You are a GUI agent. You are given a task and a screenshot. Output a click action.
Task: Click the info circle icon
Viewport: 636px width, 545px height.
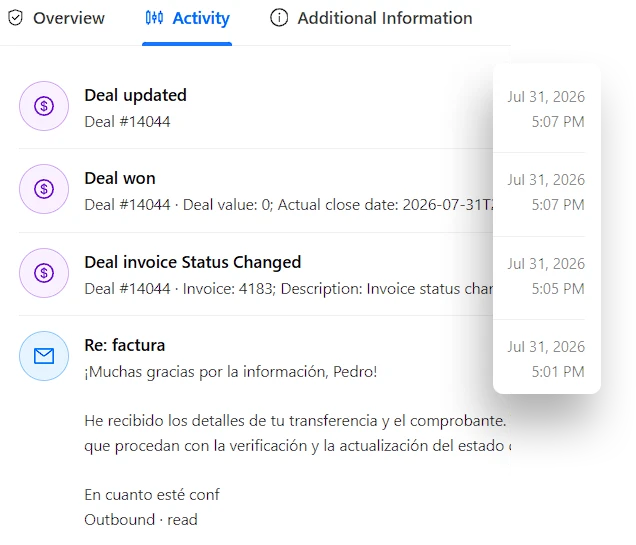pos(279,18)
